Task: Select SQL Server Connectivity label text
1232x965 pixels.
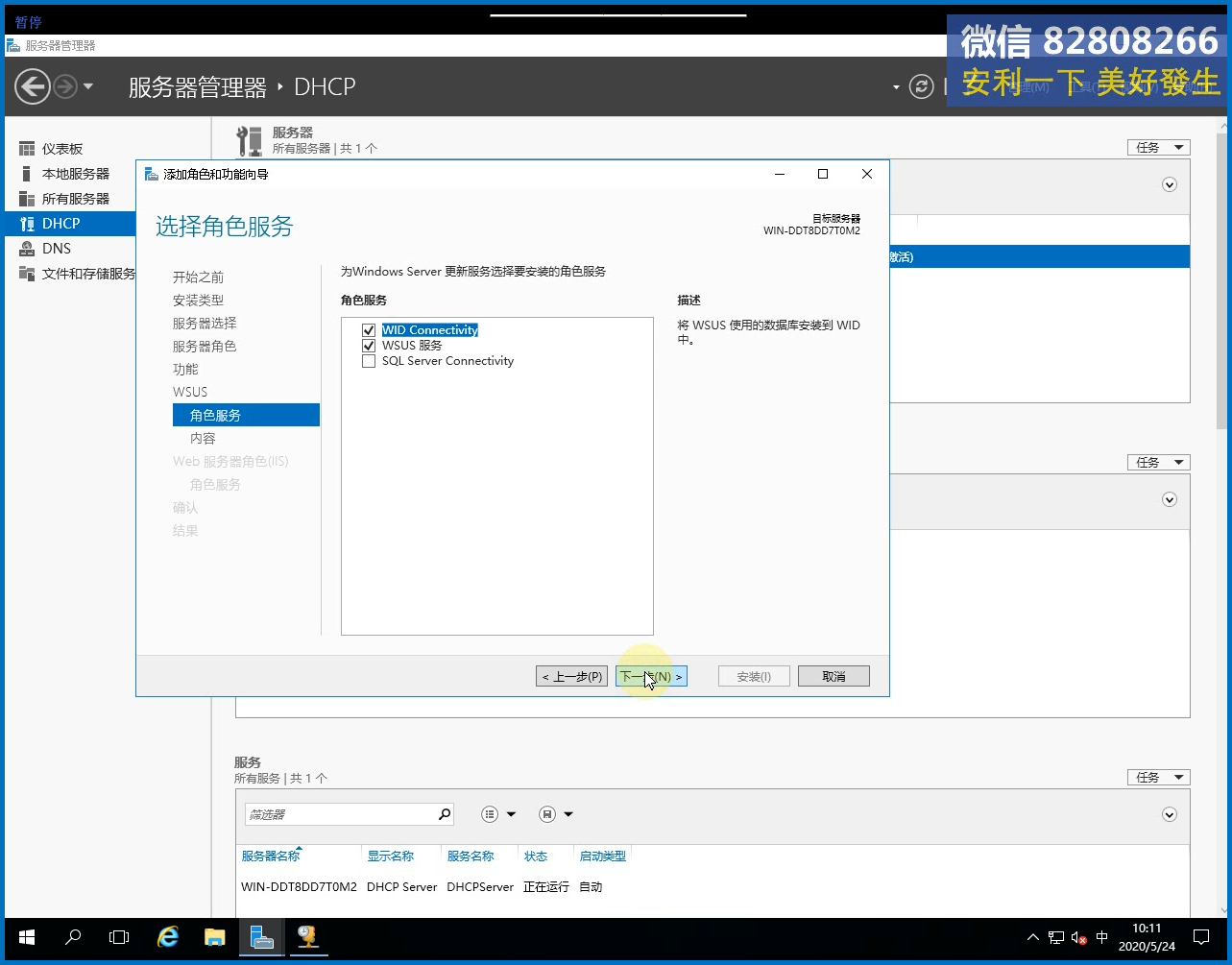Action: coord(447,361)
